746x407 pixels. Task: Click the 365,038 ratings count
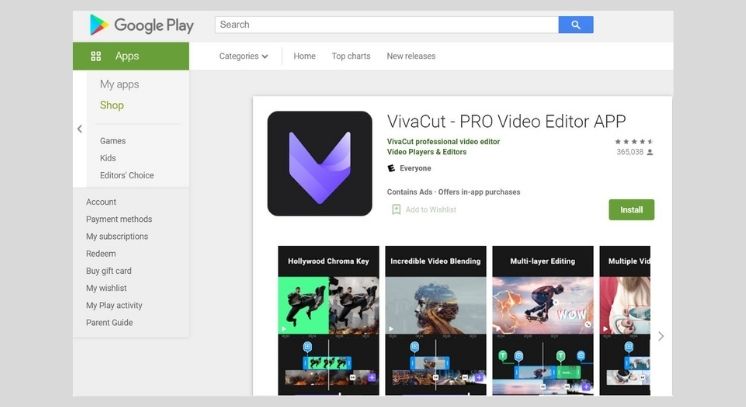630,152
